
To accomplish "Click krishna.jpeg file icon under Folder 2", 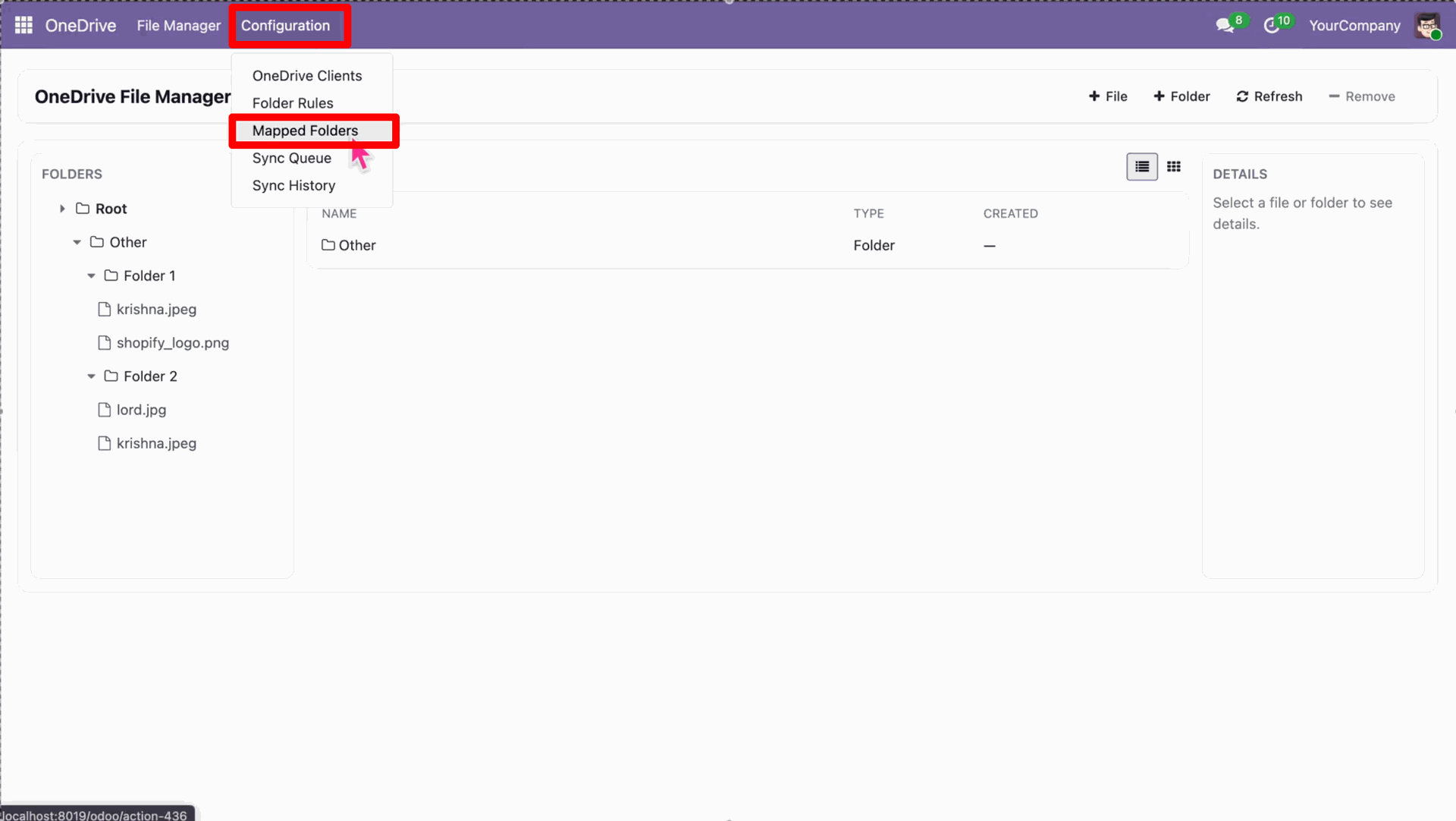I will tap(105, 443).
